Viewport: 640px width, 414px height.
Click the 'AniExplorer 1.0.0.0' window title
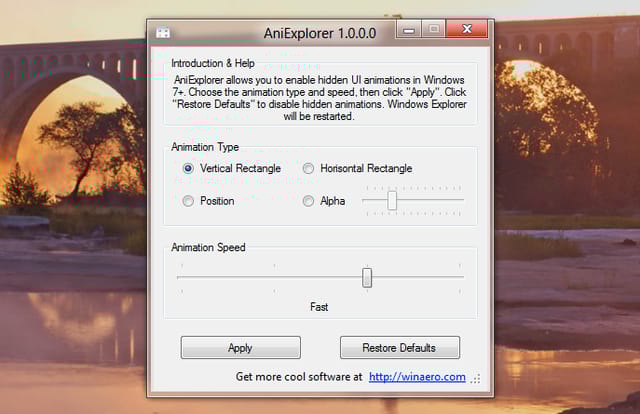[320, 33]
